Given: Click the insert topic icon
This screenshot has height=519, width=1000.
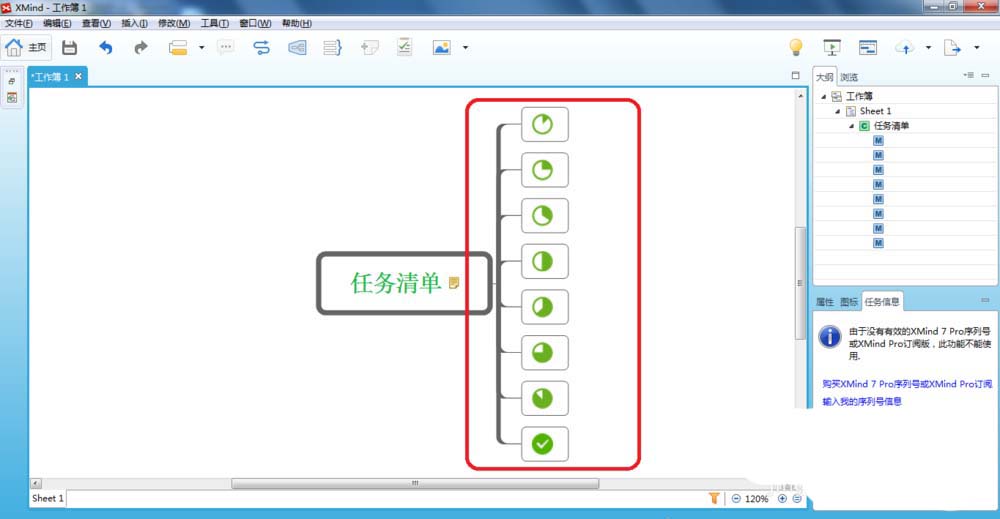Looking at the screenshot, I should tap(178, 47).
